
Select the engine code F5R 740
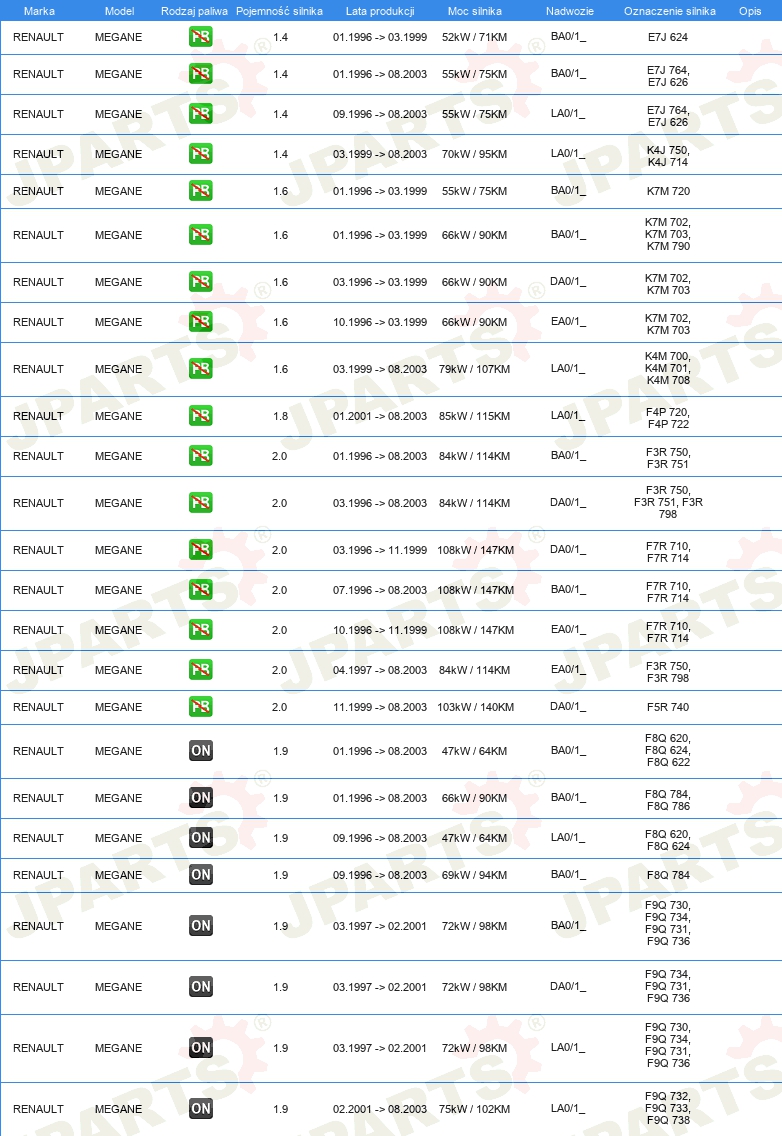[668, 707]
